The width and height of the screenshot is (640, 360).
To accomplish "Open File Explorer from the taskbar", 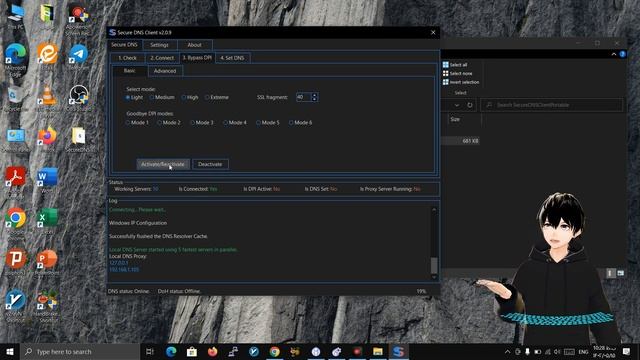I will pyautogui.click(x=378, y=351).
